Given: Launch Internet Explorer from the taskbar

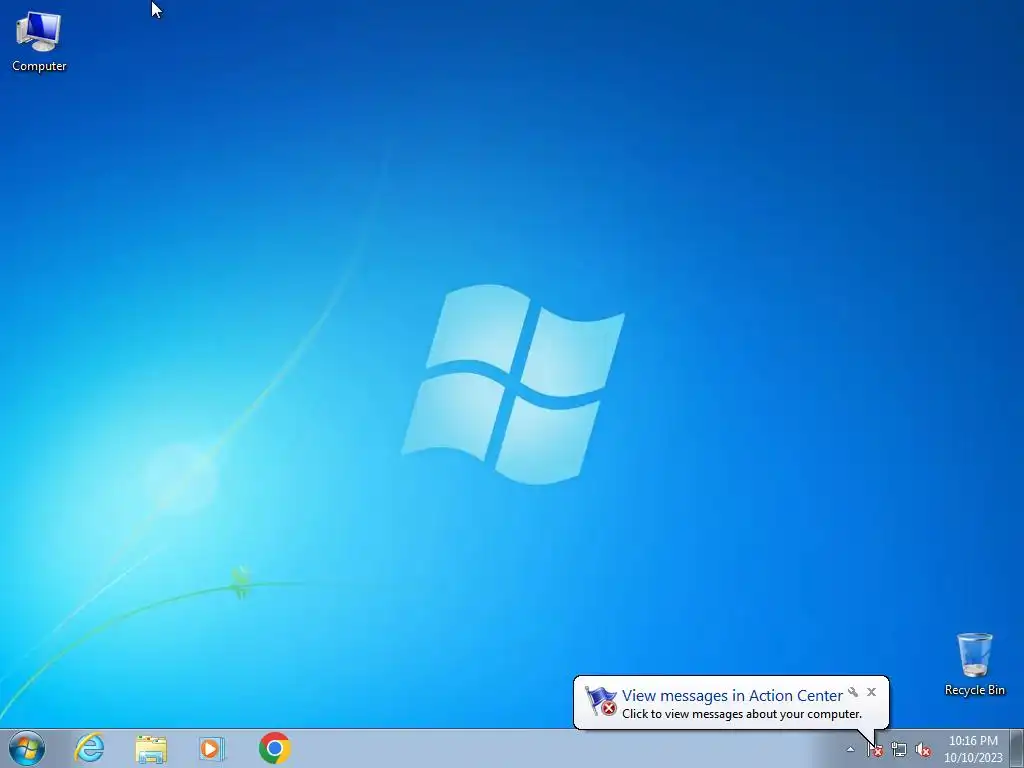Looking at the screenshot, I should (89, 748).
